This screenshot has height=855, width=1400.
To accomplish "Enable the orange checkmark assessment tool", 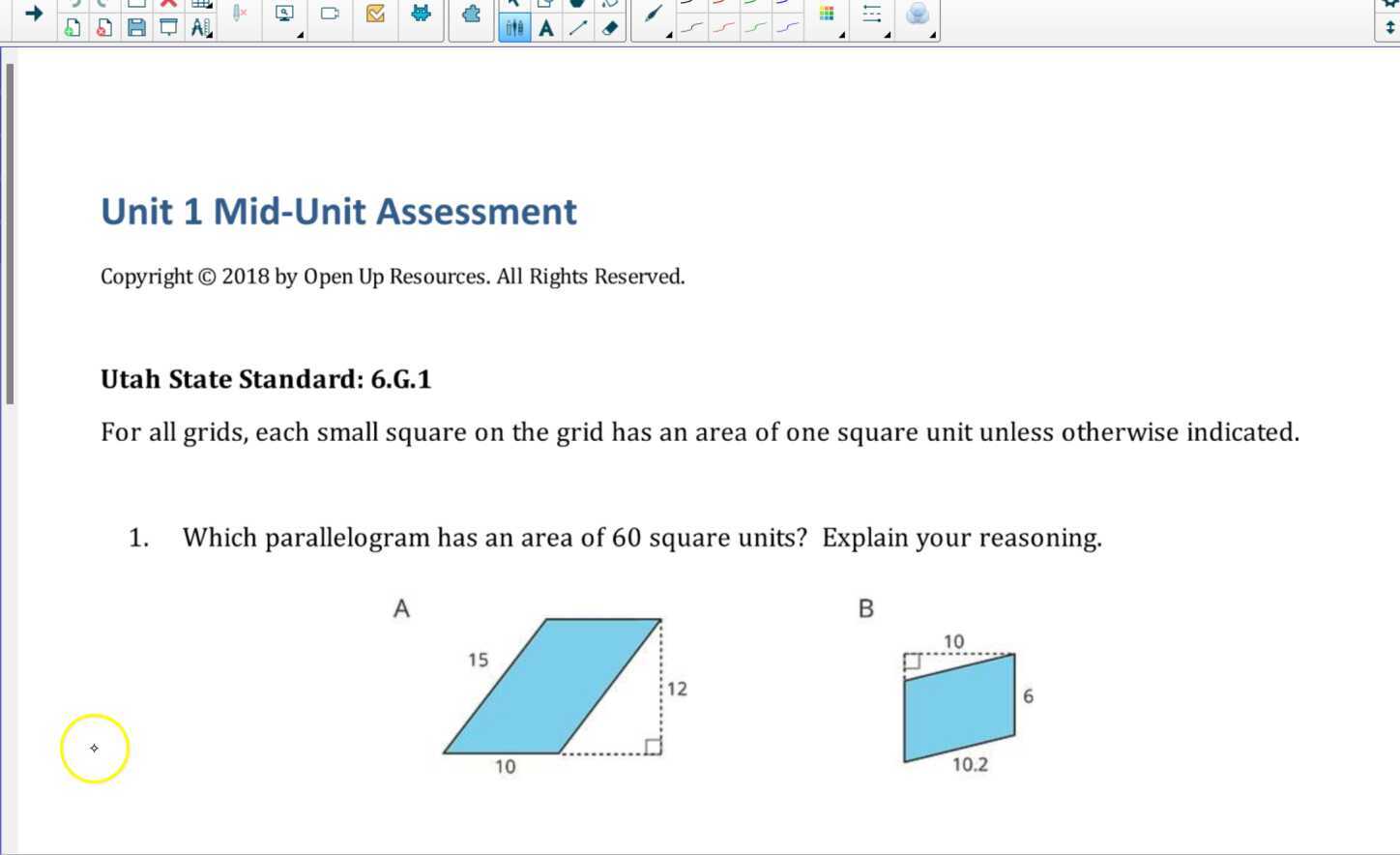I will (x=376, y=15).
